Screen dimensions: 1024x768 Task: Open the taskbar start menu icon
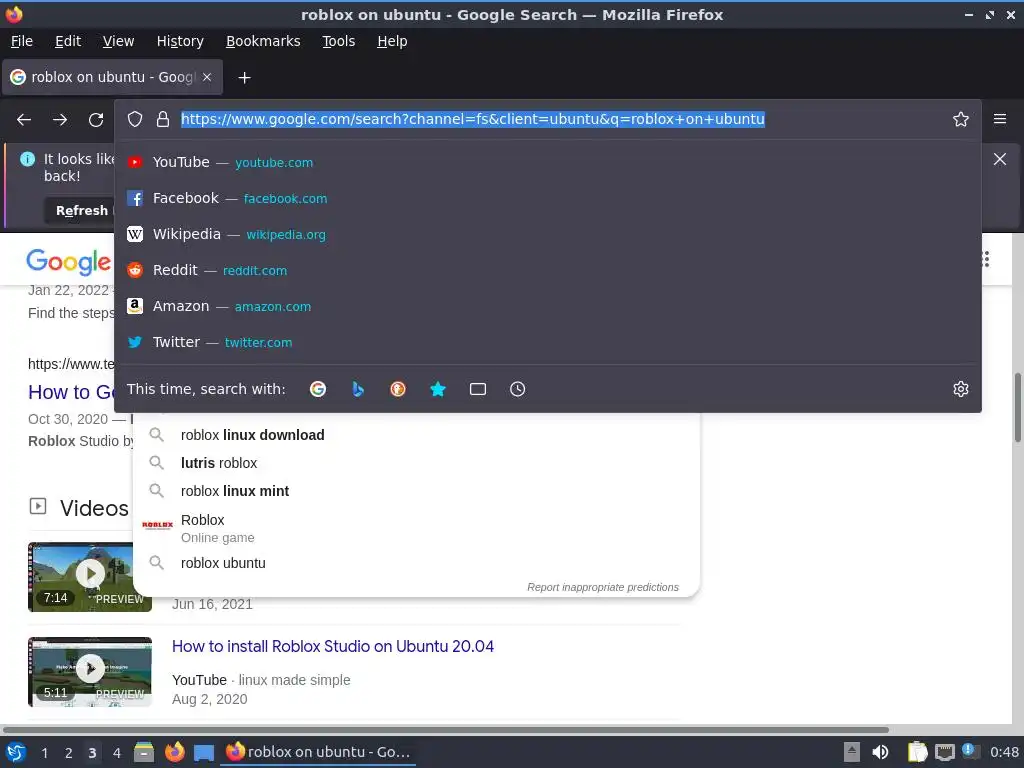16,752
